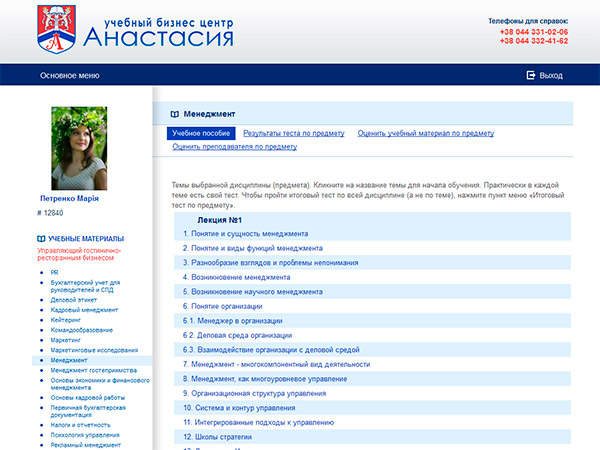Open topic 6.1 Менеджер в организации
Image resolution: width=600 pixels, height=450 pixels.
232,321
